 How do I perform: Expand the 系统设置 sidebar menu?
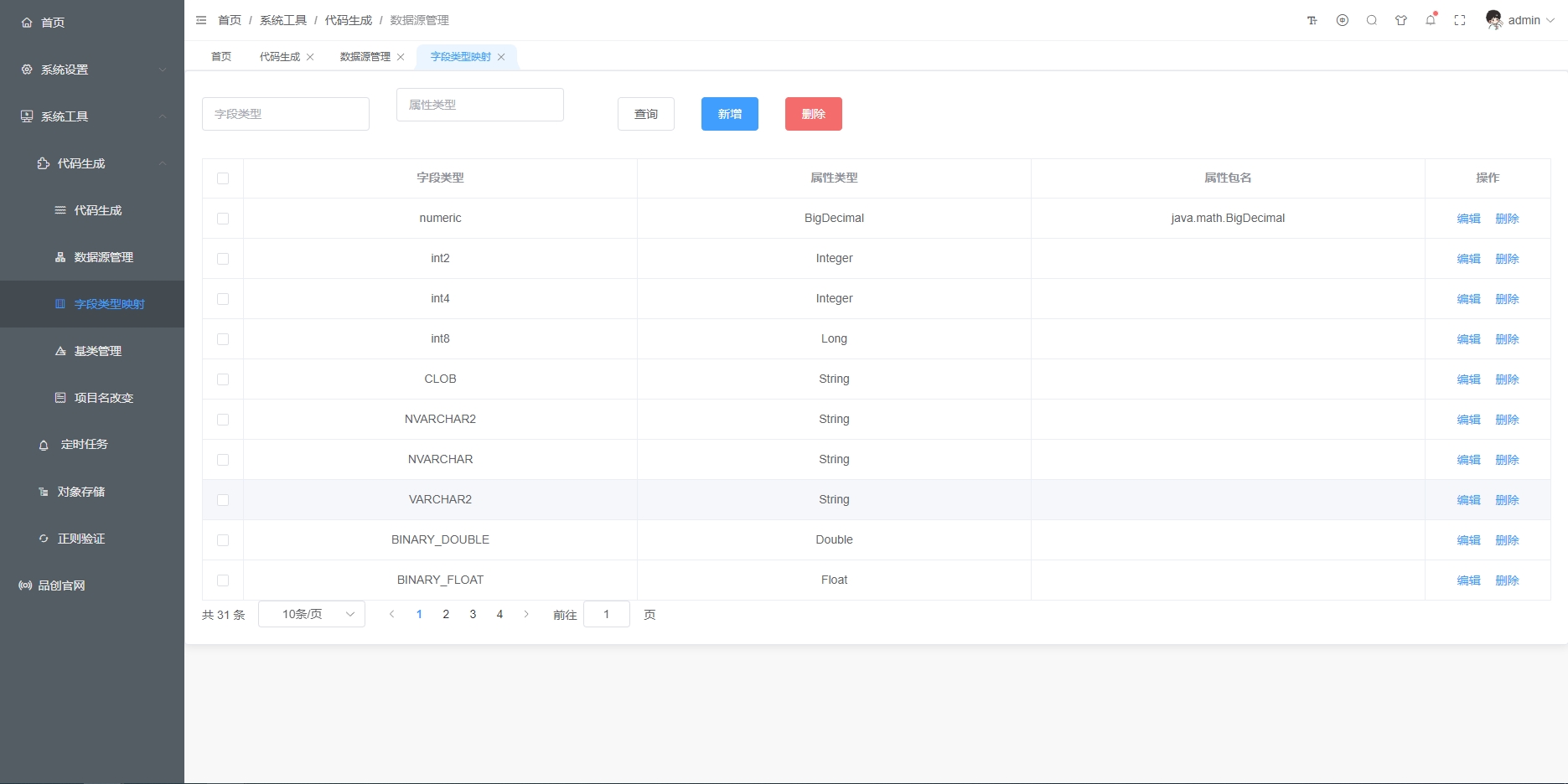92,70
